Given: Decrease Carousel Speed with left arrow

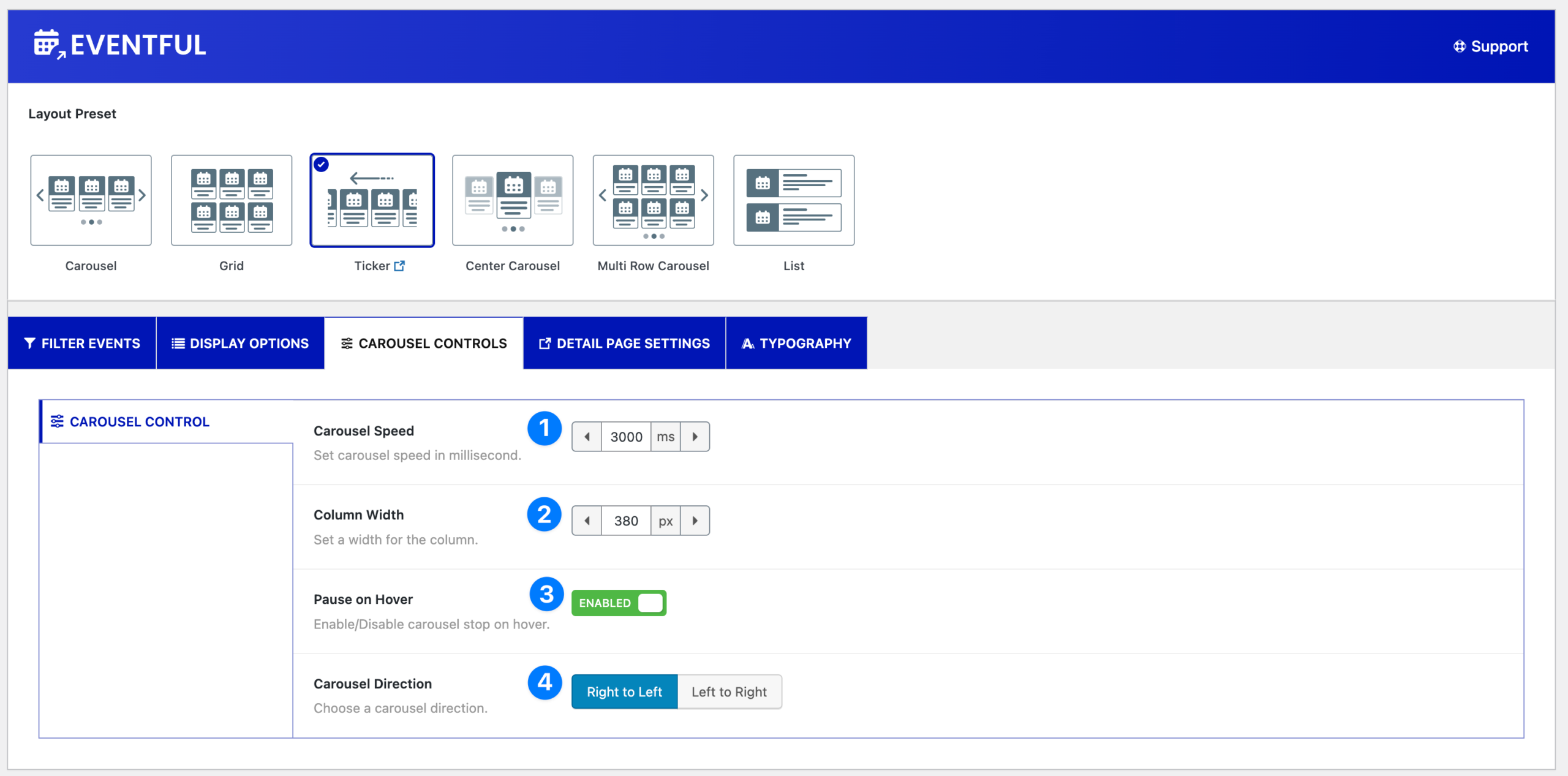Looking at the screenshot, I should [587, 437].
